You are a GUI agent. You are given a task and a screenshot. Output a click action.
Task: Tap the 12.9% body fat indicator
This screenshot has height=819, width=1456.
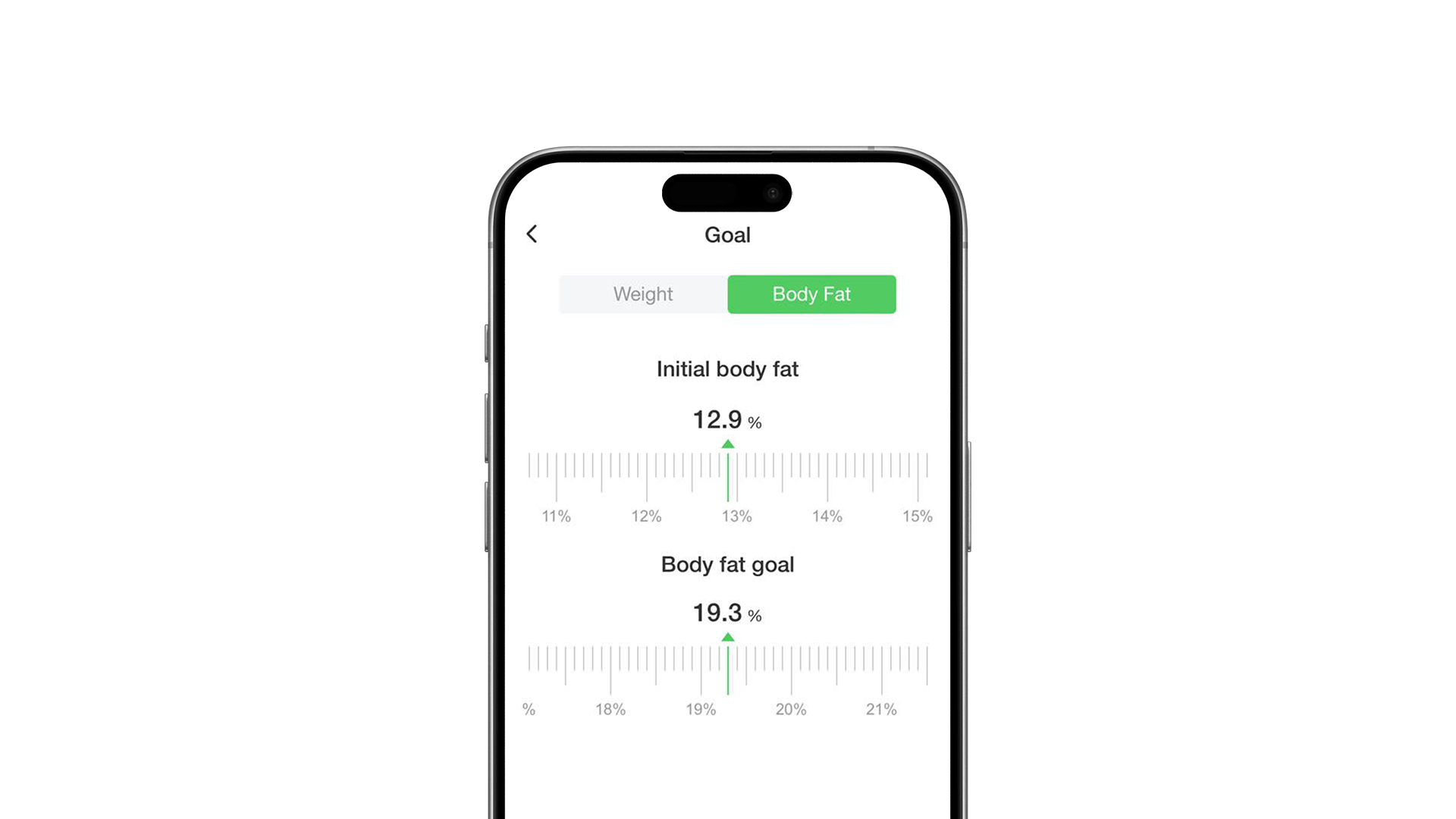727,419
